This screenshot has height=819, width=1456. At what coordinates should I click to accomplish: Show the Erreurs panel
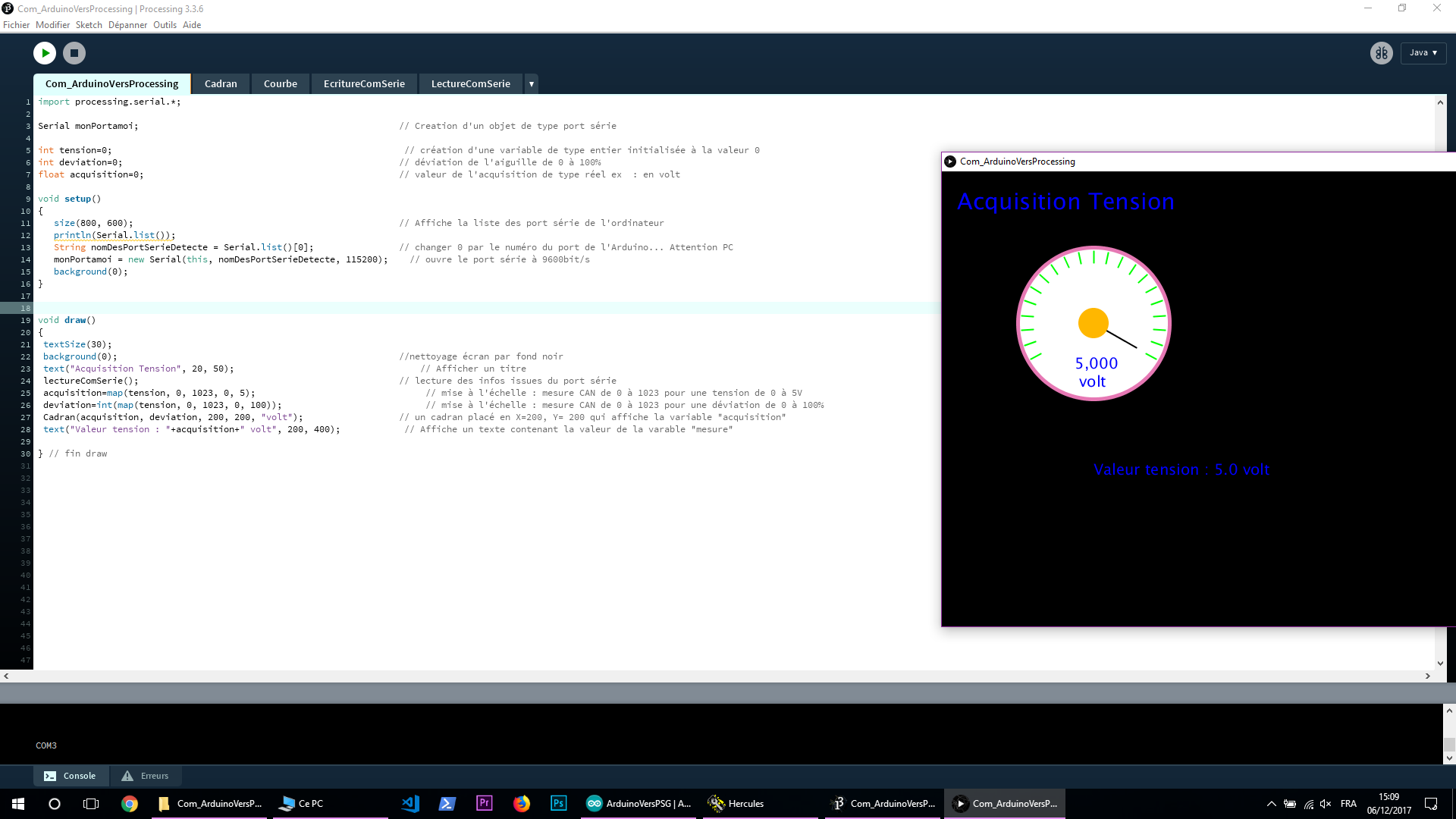[x=146, y=776]
